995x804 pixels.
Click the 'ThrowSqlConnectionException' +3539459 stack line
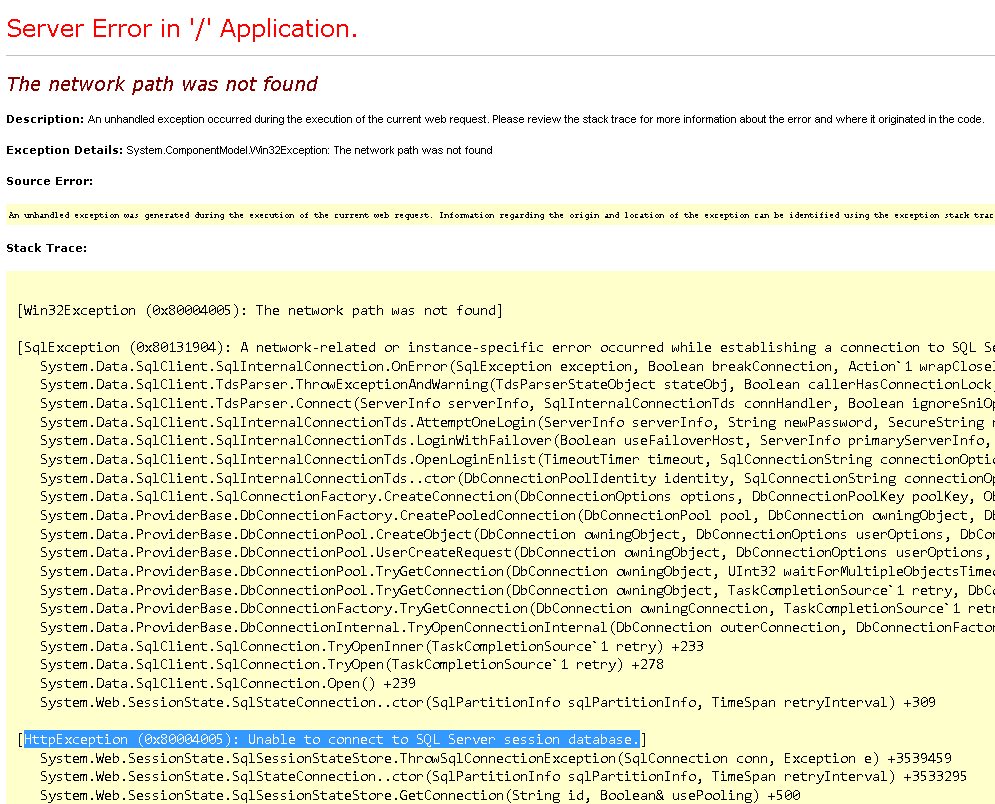[495, 758]
